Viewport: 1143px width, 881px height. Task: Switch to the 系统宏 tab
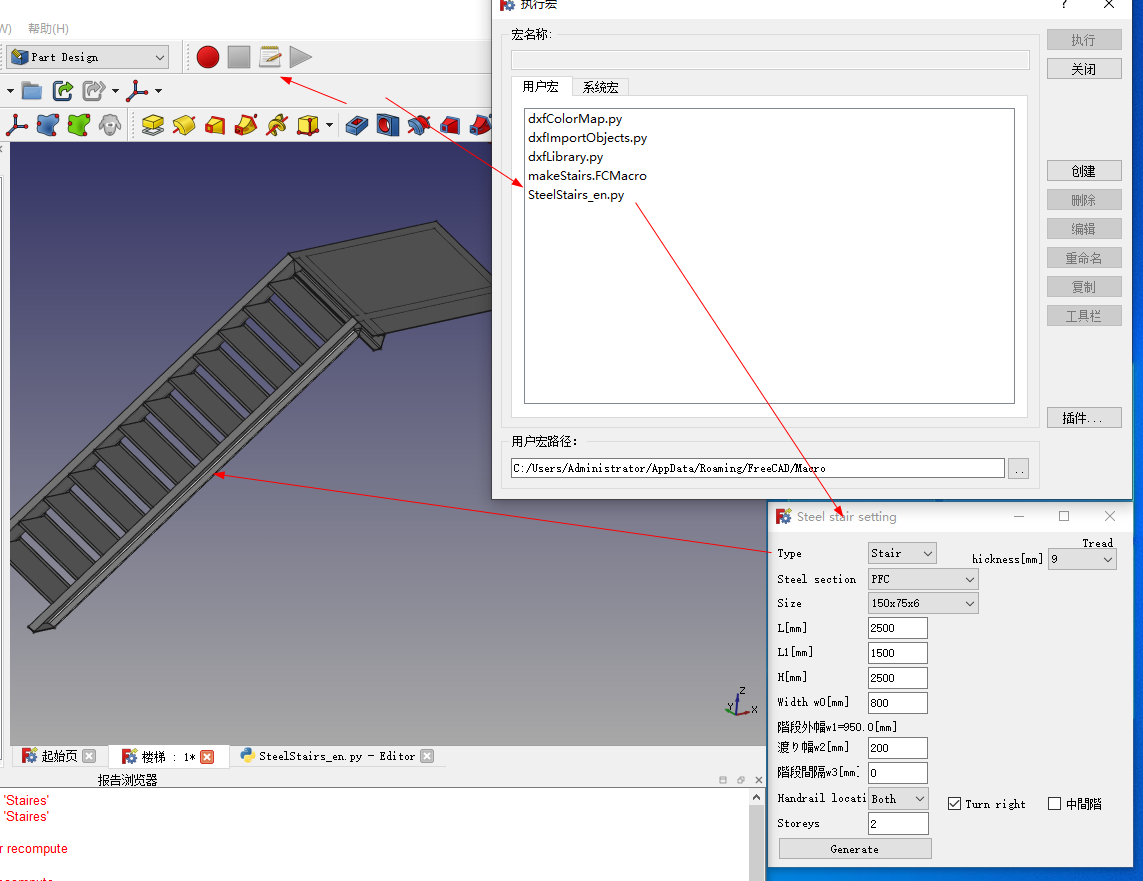600,87
